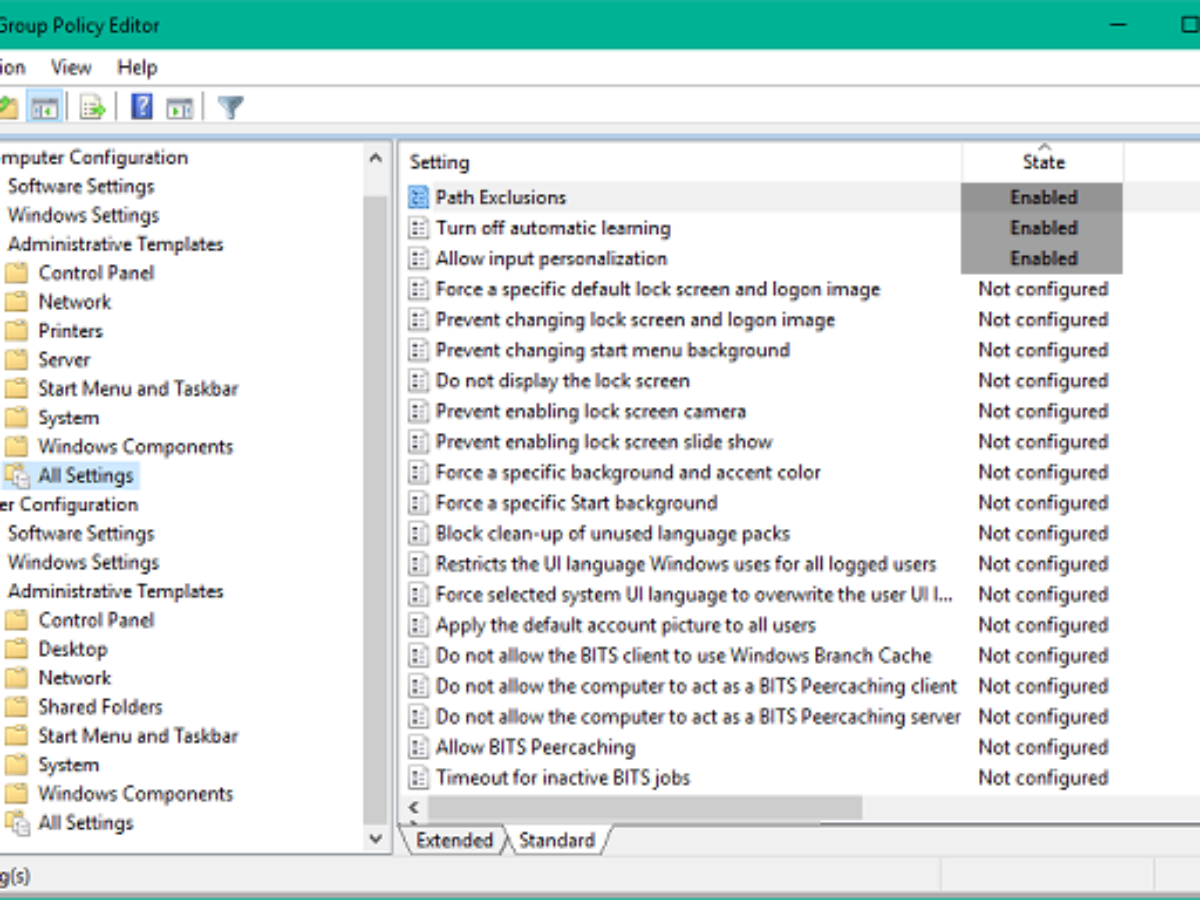Select Windows Settings under Computer Configuration
Viewport: 1200px width, 900px height.
point(83,215)
